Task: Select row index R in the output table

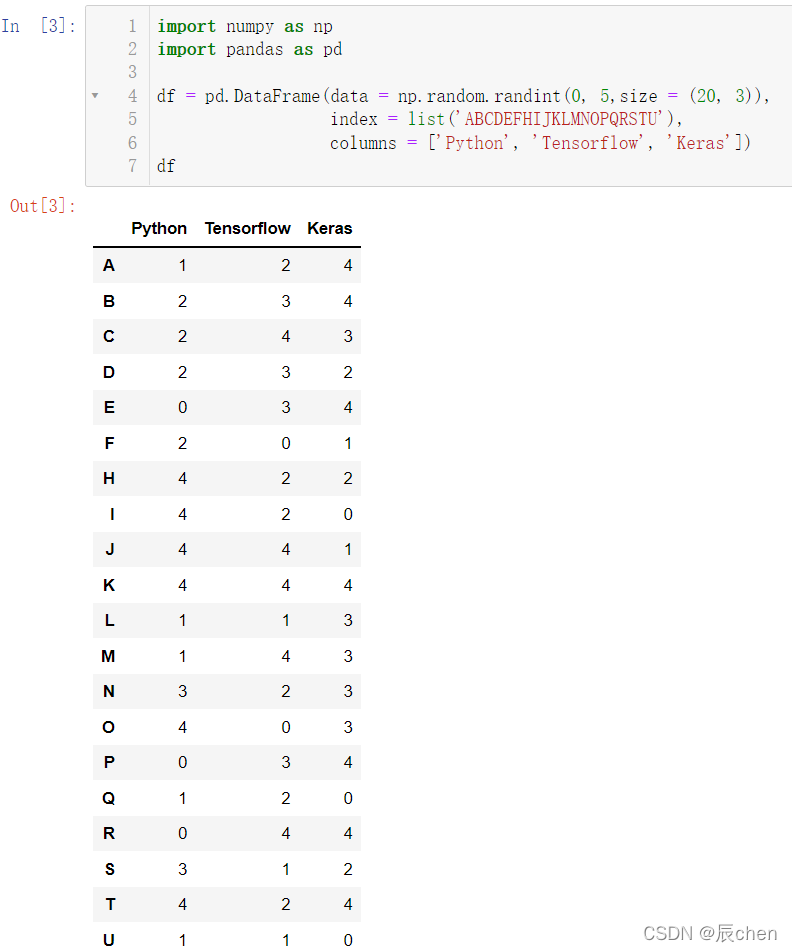Action: coord(109,834)
